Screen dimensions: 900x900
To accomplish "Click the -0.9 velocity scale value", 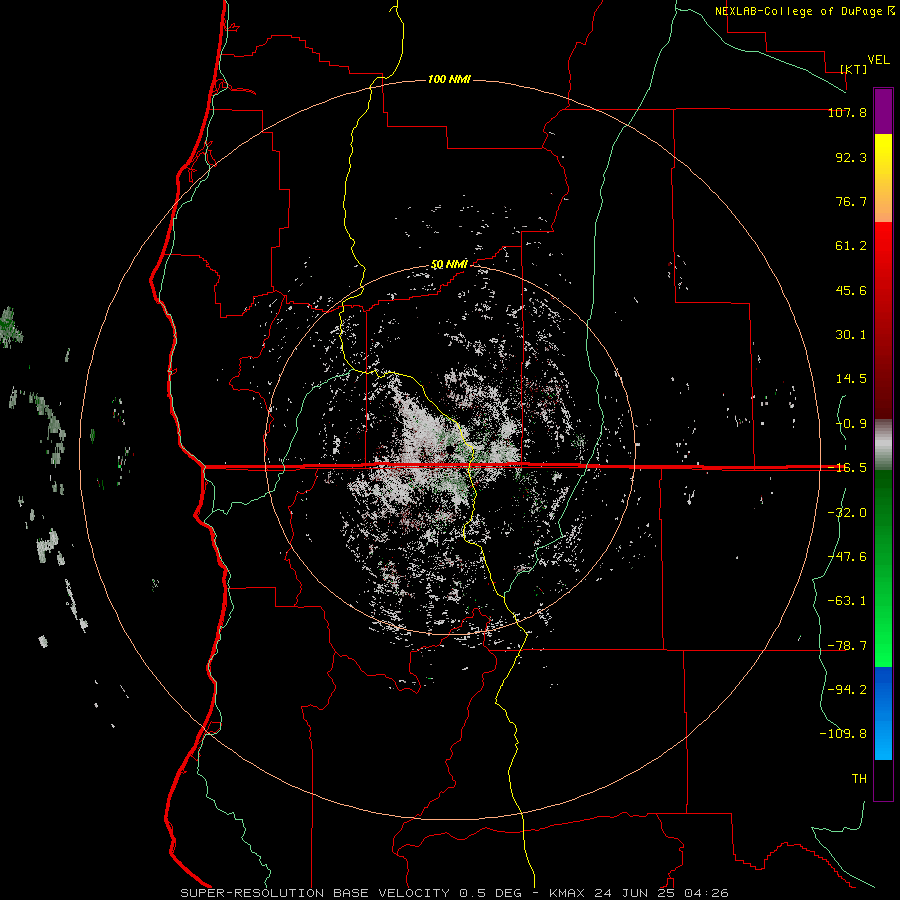I will [851, 424].
